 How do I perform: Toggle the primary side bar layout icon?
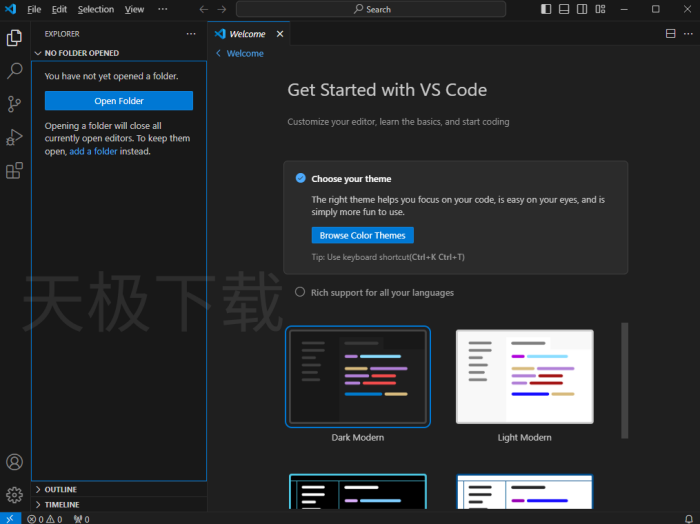546,9
